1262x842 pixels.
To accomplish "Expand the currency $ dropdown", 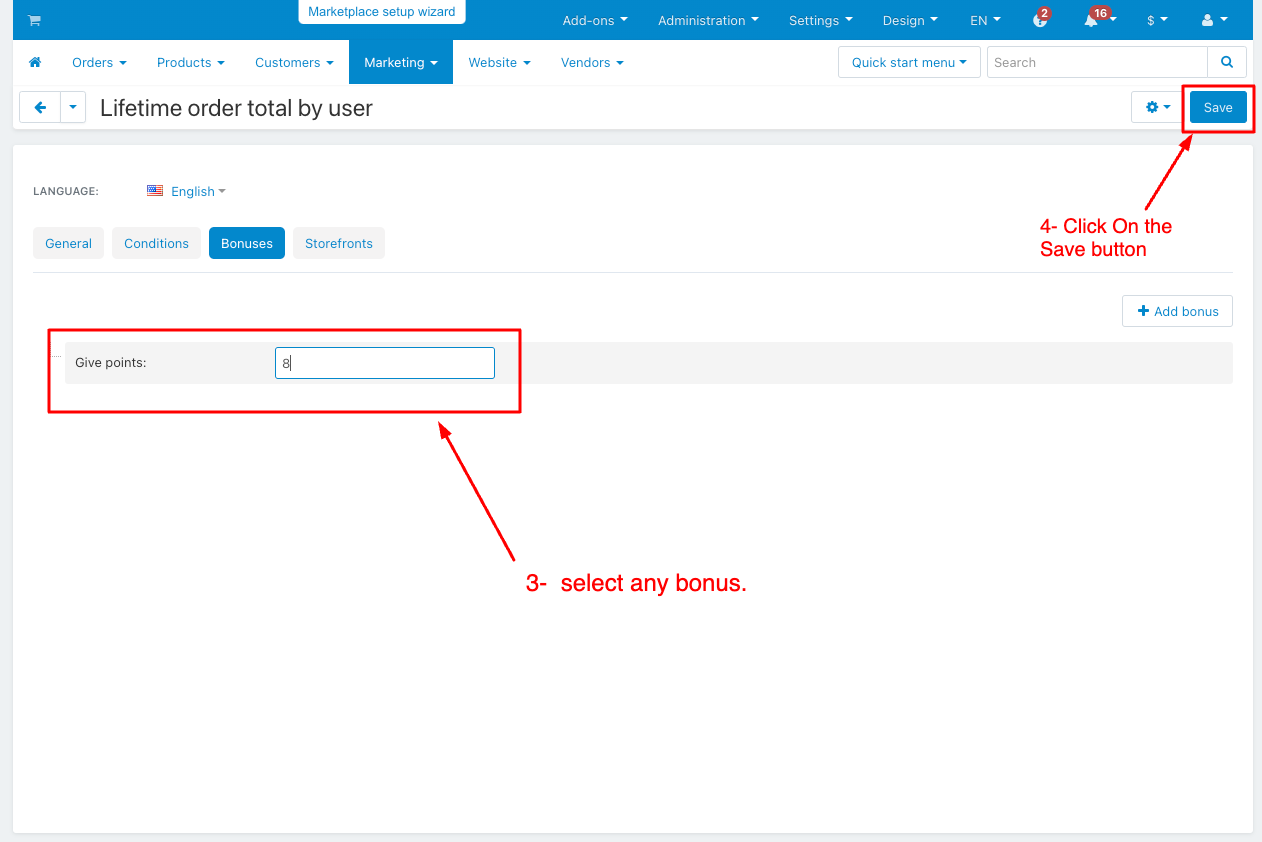I will click(1157, 20).
